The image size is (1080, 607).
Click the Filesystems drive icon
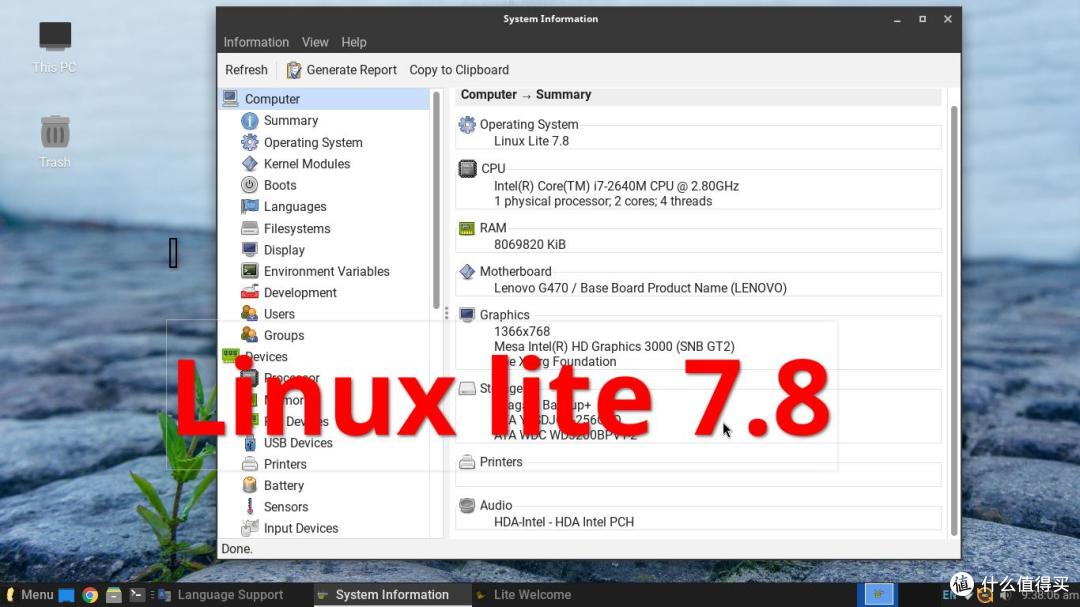point(249,228)
